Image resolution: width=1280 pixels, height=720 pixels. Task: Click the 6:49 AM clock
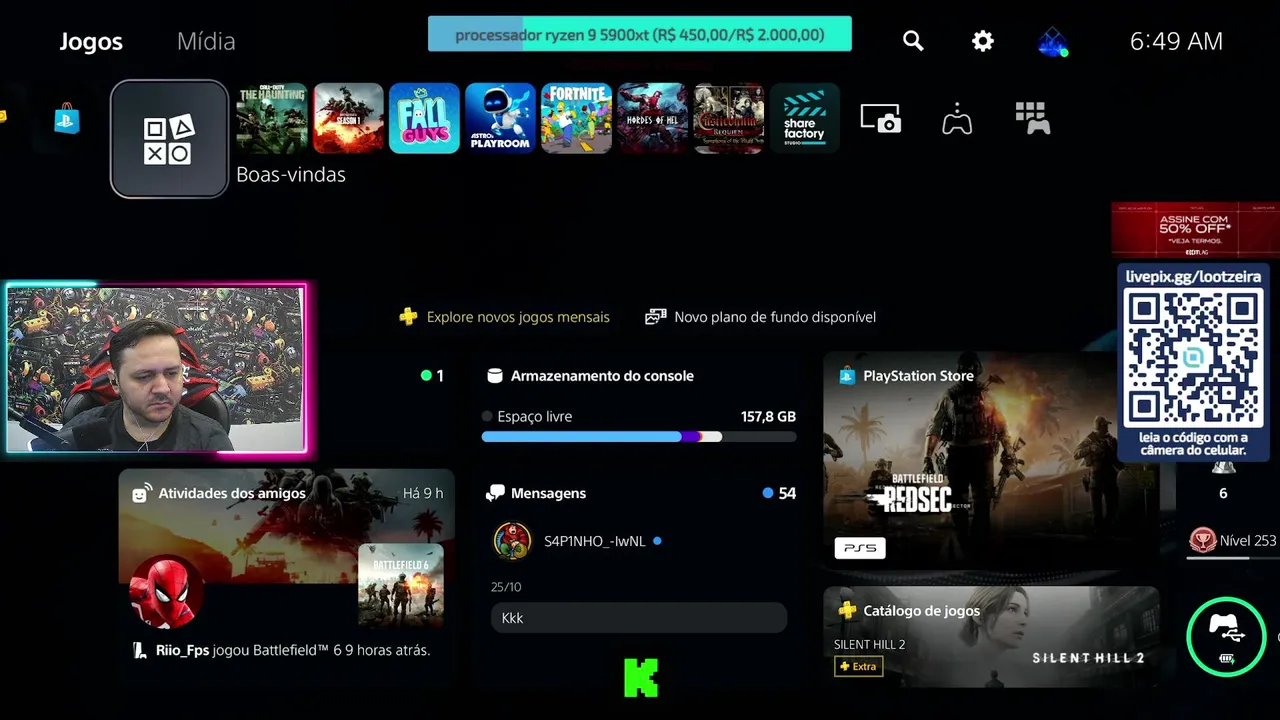tap(1176, 41)
